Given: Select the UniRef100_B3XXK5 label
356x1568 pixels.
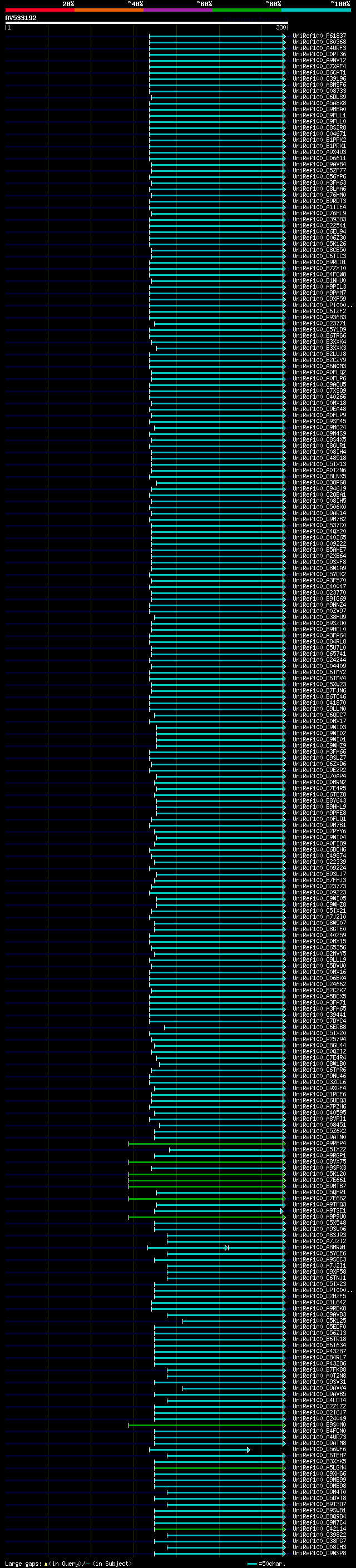Looking at the screenshot, I should point(319,1461).
